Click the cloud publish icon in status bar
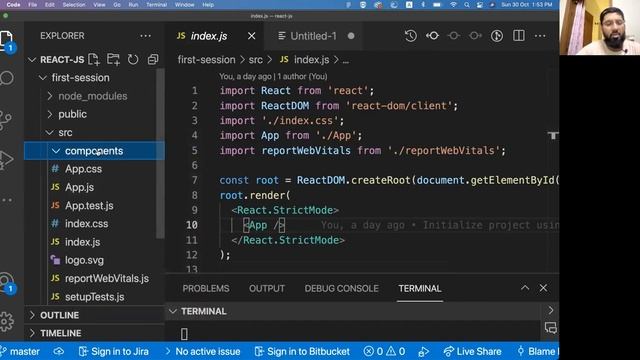The height and width of the screenshot is (360, 640). [x=59, y=351]
